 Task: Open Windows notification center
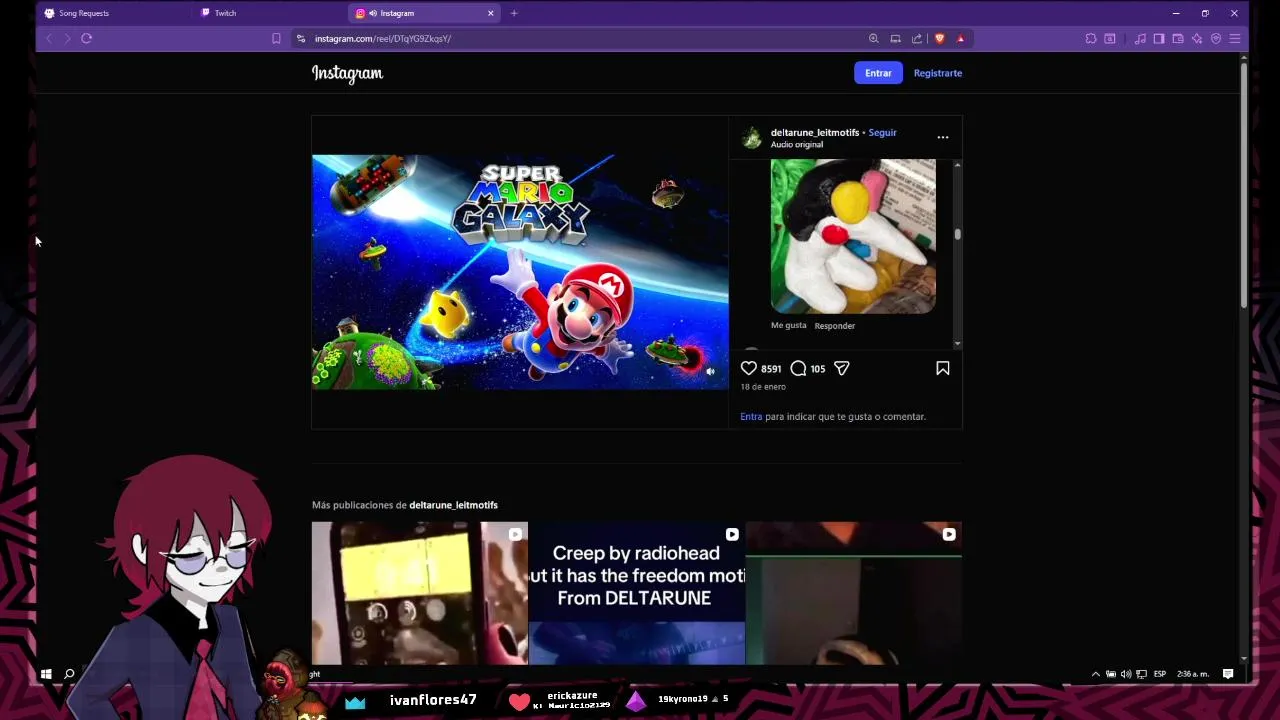tap(1228, 674)
